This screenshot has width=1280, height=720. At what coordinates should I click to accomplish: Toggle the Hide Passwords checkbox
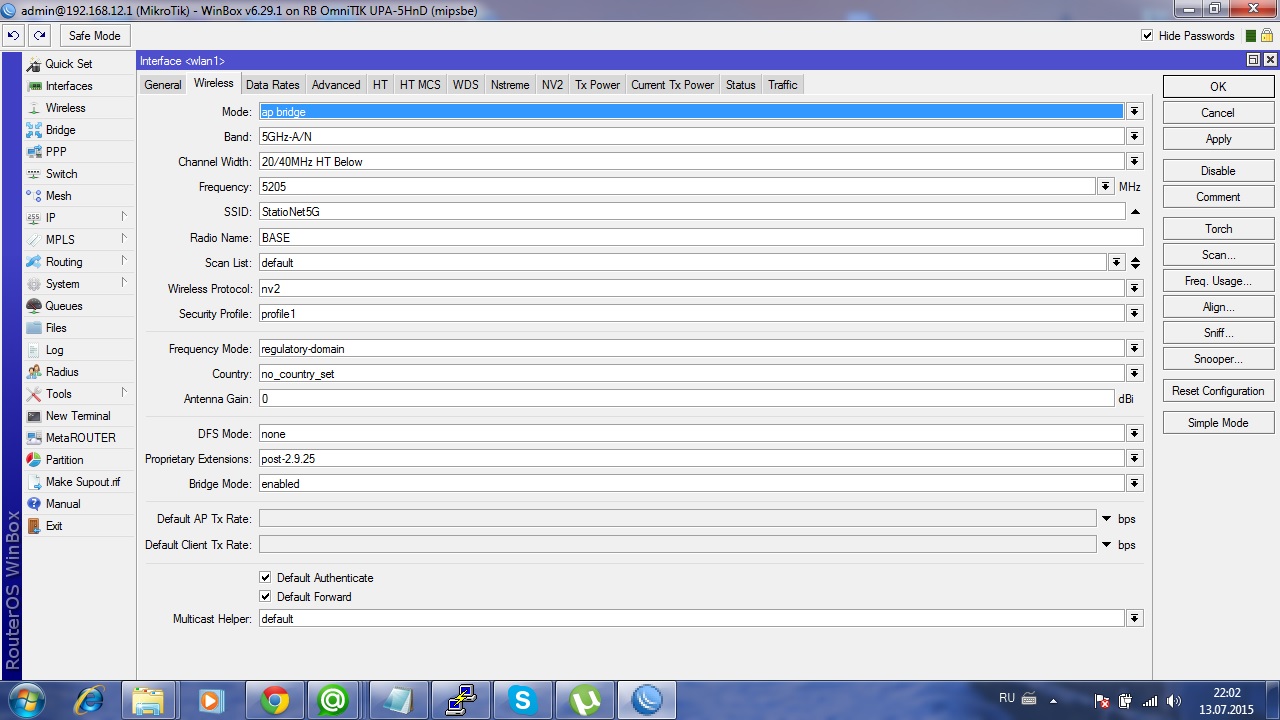[x=1147, y=36]
